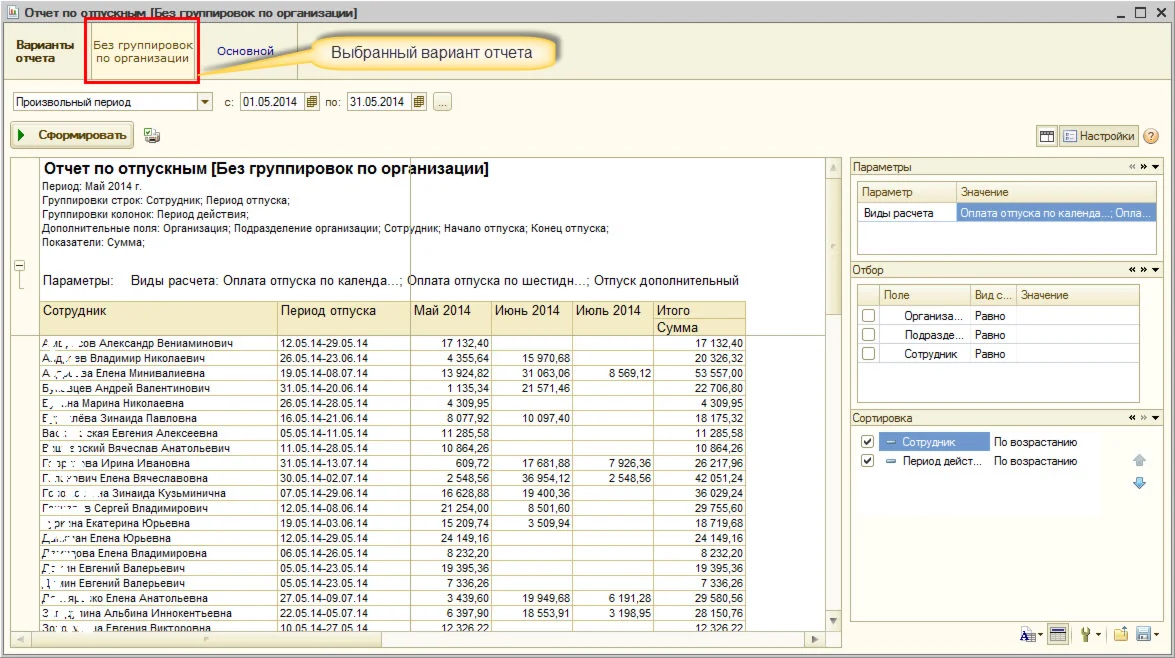Click the help question mark icon
Screen dimensions: 1175x658
click(1151, 136)
